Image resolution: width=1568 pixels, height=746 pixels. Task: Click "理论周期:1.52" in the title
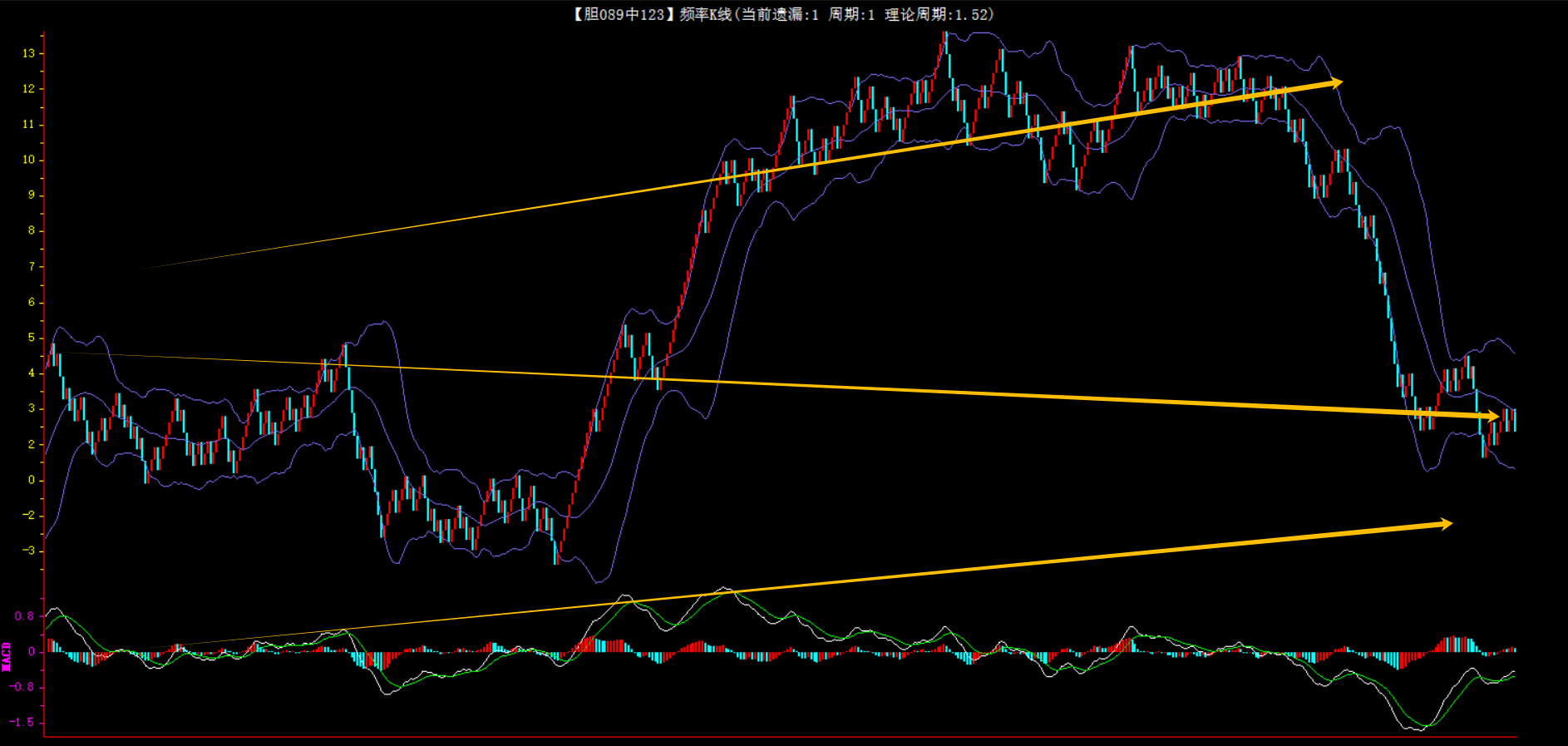(x=939, y=14)
